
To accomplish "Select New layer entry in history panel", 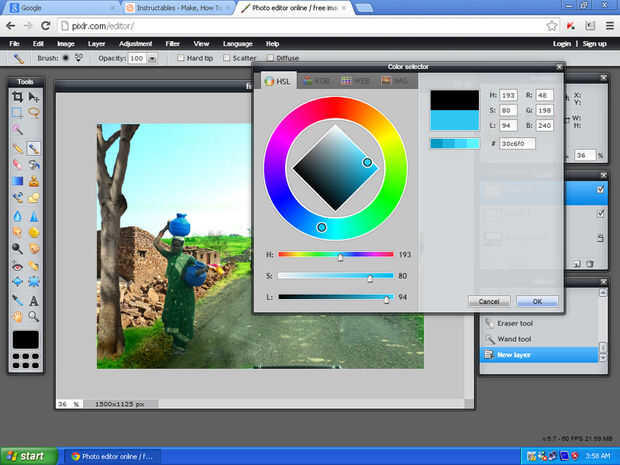I will pyautogui.click(x=539, y=355).
